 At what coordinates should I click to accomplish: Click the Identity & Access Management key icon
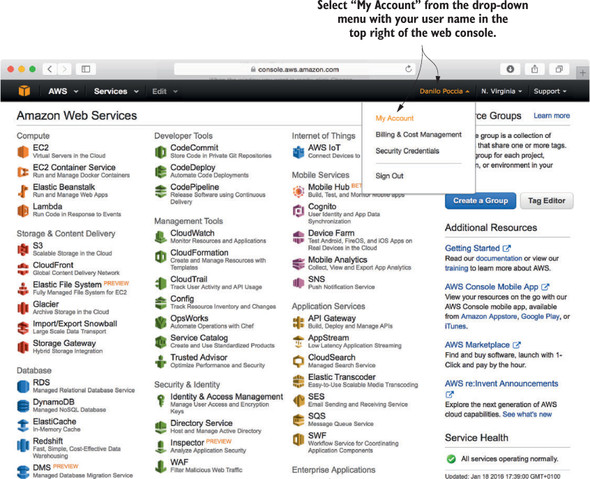coord(161,401)
